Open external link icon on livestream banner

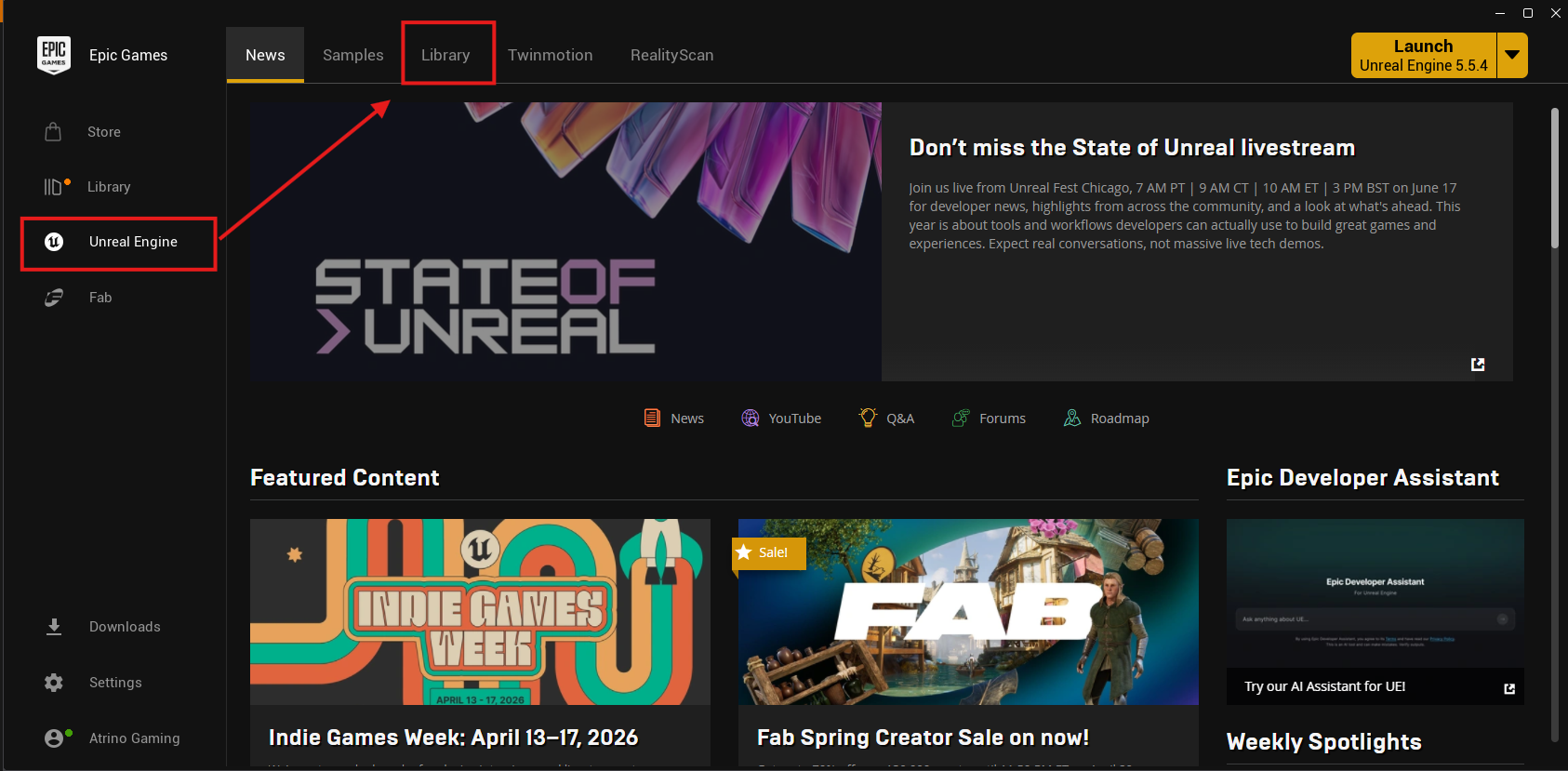[1478, 364]
